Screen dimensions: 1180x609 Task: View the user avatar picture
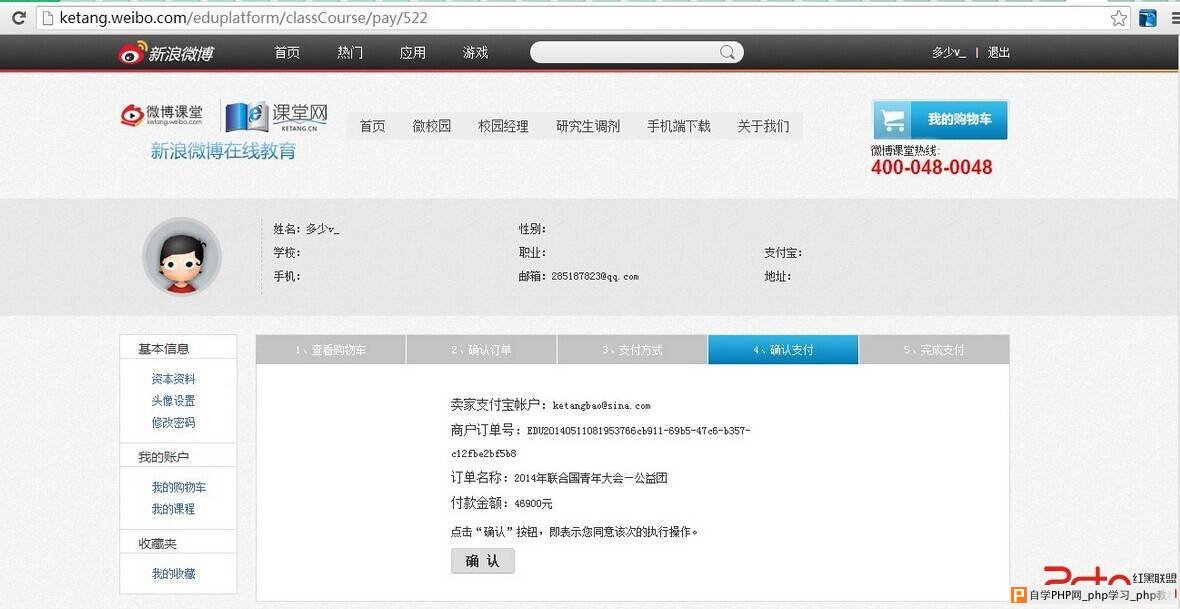tap(182, 257)
